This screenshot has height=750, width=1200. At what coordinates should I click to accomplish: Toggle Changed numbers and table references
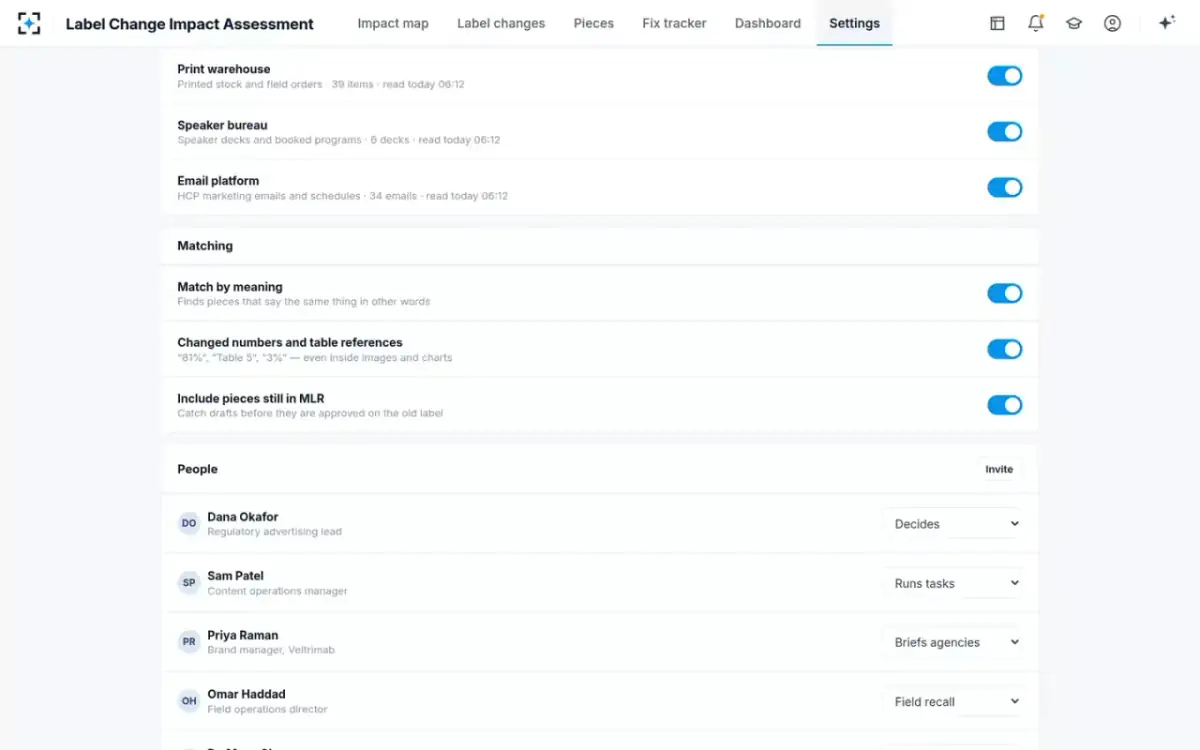[1005, 349]
